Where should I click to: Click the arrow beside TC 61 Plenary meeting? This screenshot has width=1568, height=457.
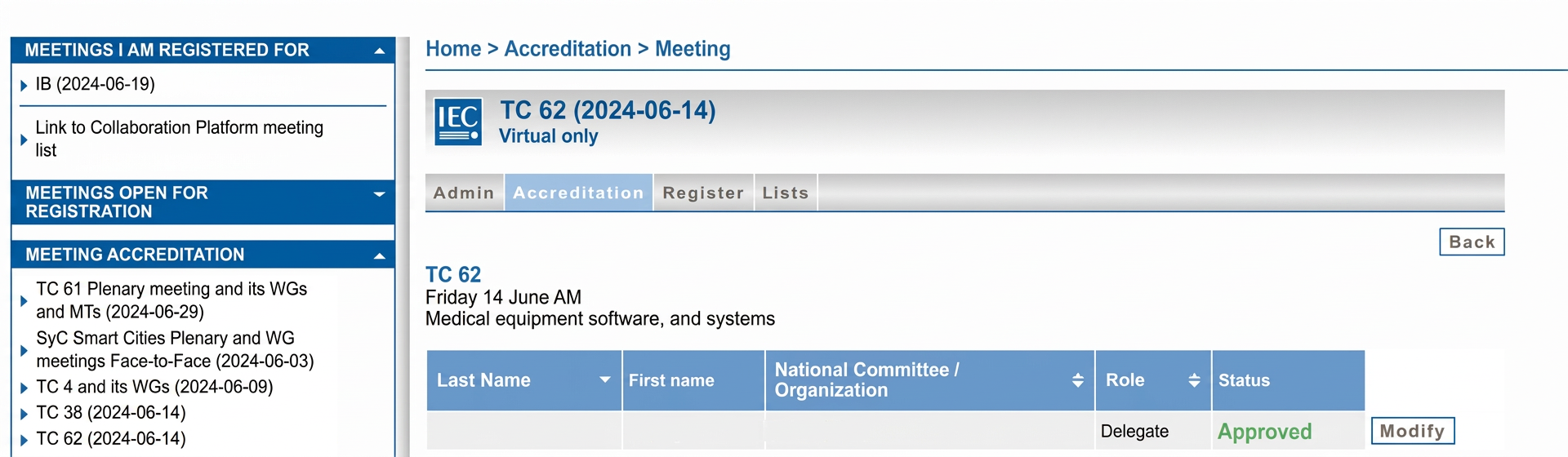(24, 301)
